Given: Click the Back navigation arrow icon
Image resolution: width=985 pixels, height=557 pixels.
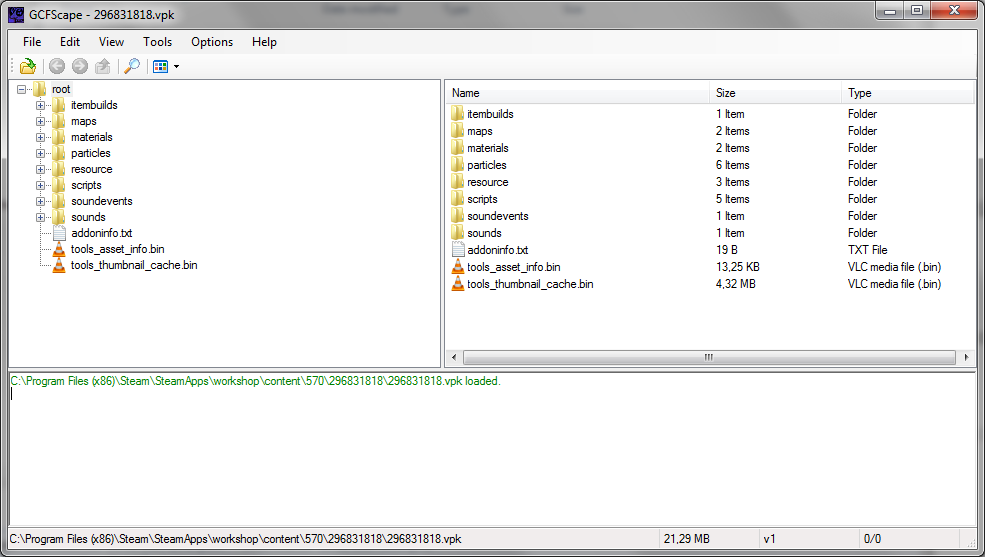Looking at the screenshot, I should pyautogui.click(x=57, y=67).
